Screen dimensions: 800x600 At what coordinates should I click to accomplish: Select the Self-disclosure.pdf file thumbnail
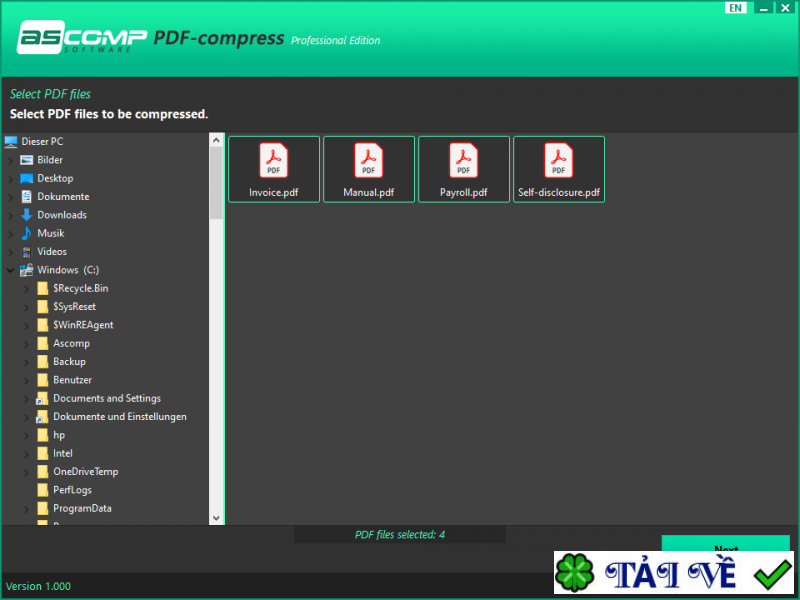pos(558,168)
